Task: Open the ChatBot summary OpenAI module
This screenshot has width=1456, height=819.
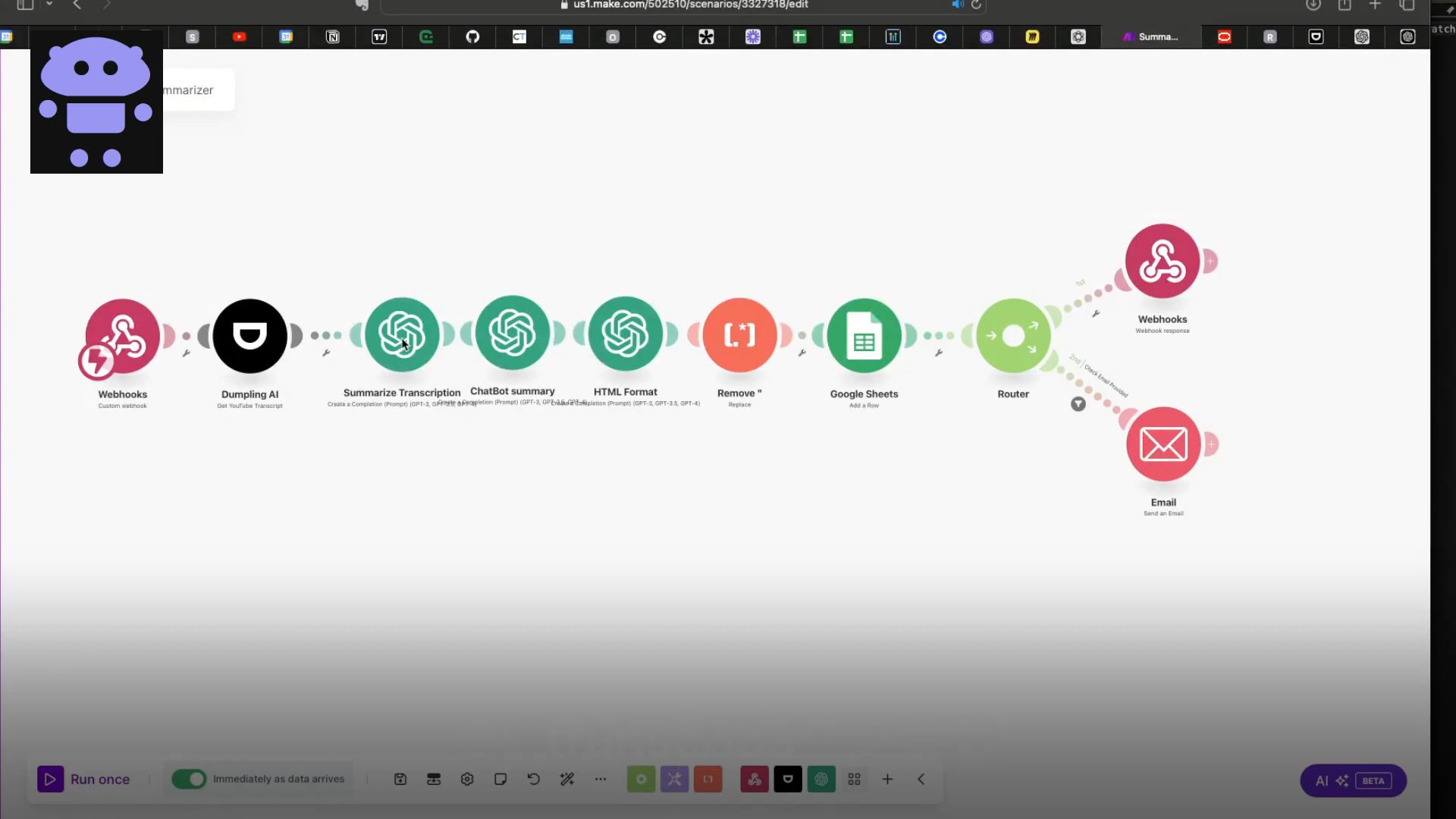Action: click(513, 333)
